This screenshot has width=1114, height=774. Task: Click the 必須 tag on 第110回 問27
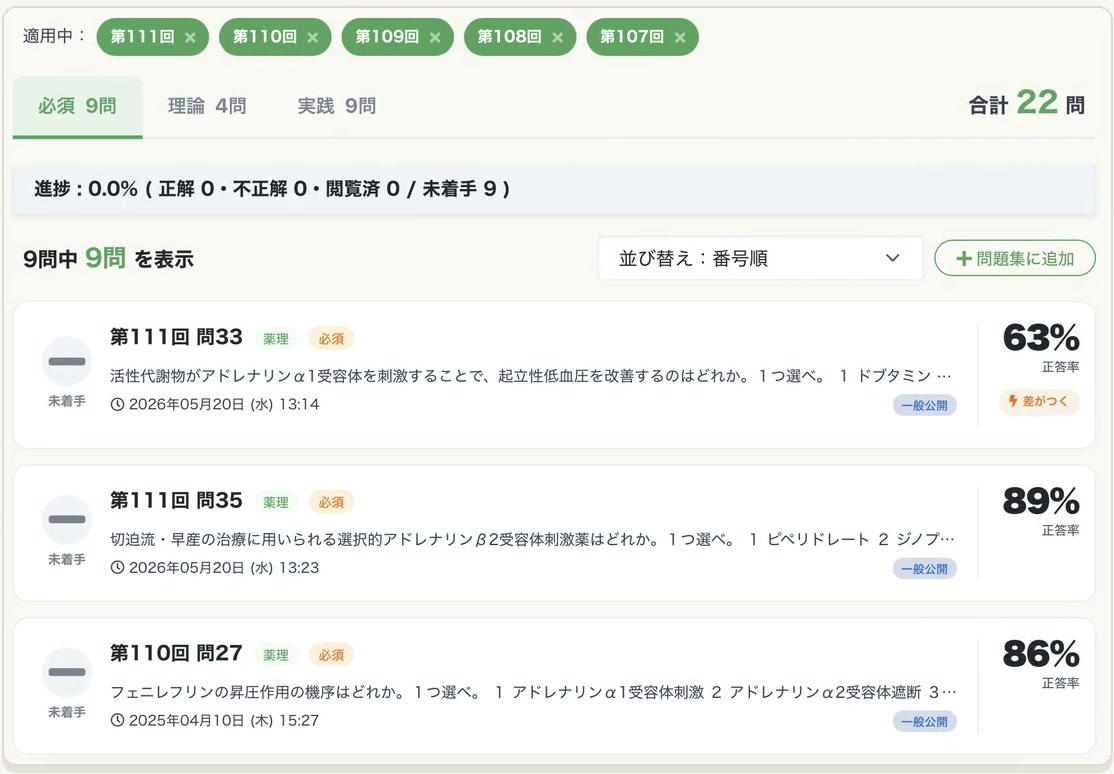point(331,655)
